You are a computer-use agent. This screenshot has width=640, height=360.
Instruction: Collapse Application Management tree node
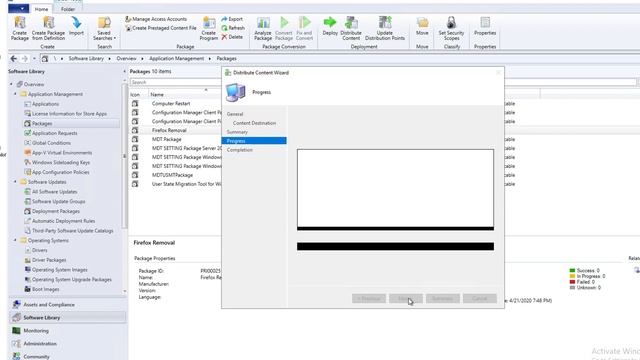(16, 94)
